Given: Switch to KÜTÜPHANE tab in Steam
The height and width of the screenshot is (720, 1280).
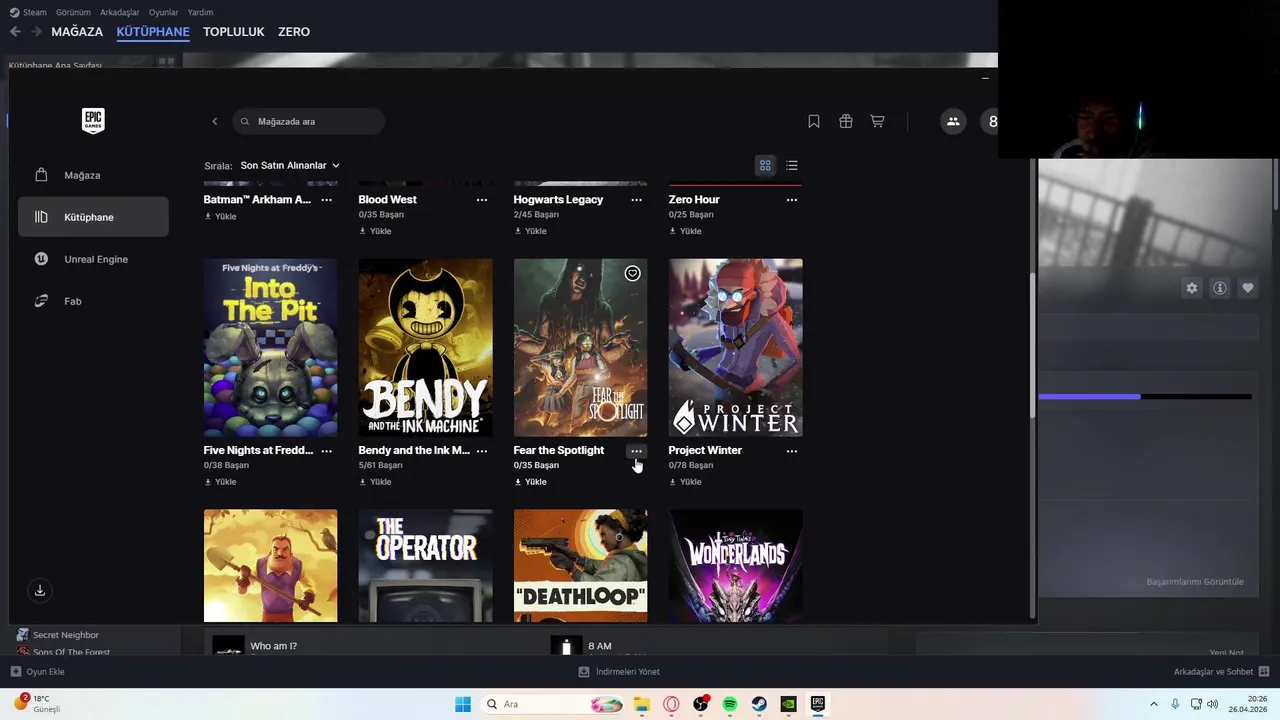Looking at the screenshot, I should tap(153, 32).
